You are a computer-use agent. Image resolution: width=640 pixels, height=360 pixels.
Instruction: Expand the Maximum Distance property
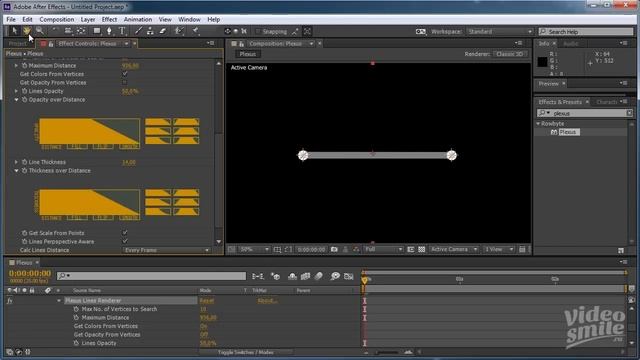(x=16, y=65)
